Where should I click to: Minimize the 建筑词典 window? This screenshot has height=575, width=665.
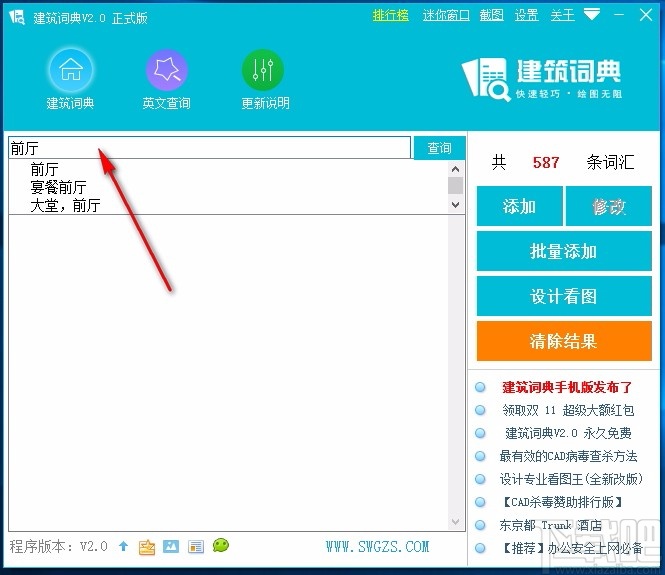pos(619,15)
